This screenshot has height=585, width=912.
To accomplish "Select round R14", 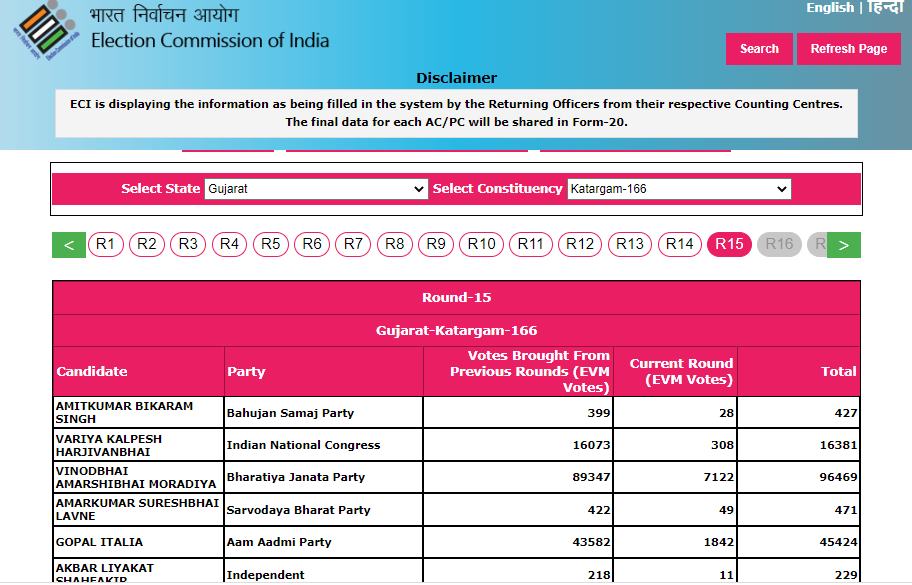I will pyautogui.click(x=679, y=244).
